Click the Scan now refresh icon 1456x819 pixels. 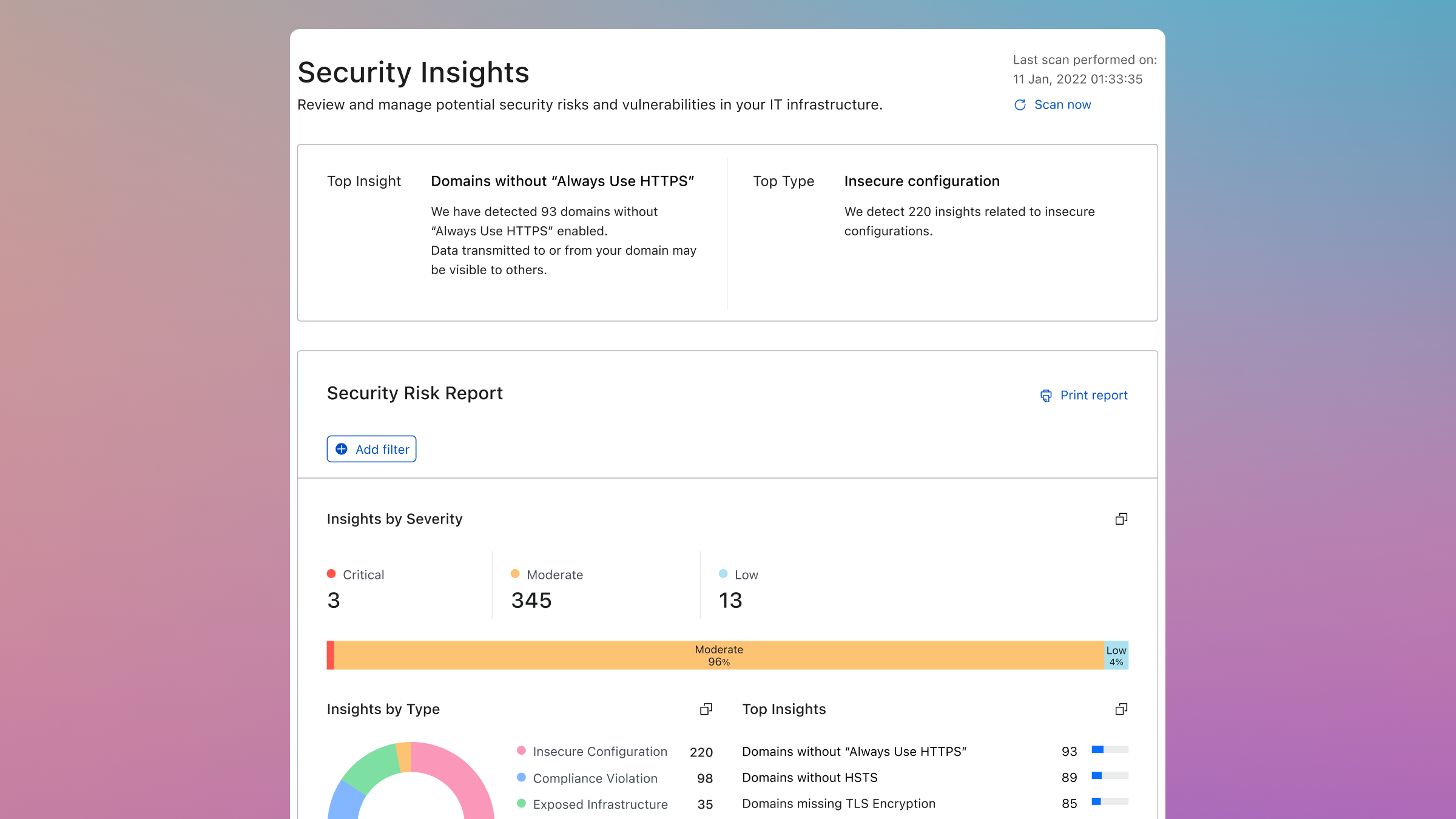tap(1020, 105)
